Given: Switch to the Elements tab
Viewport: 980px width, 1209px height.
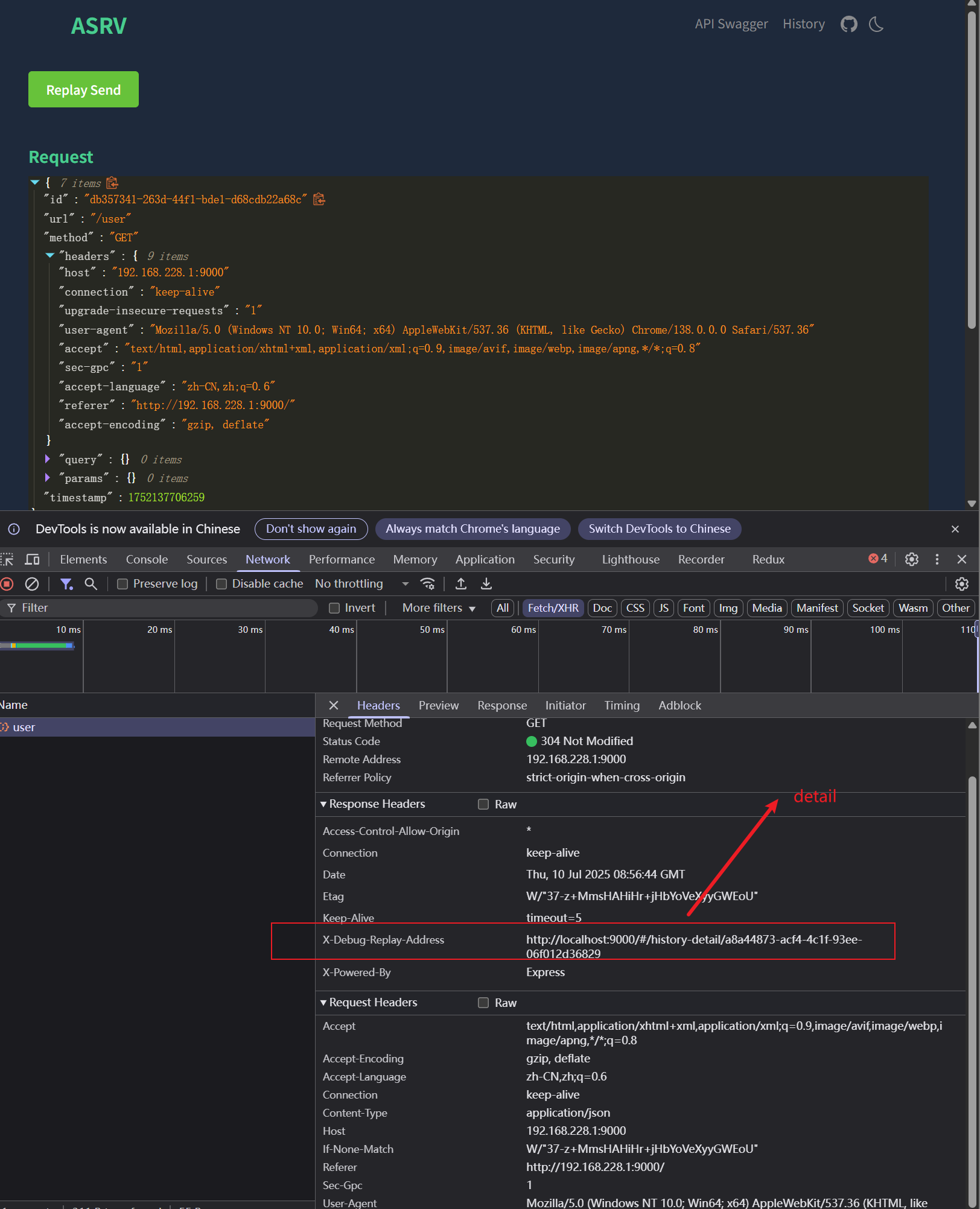Looking at the screenshot, I should click(83, 559).
